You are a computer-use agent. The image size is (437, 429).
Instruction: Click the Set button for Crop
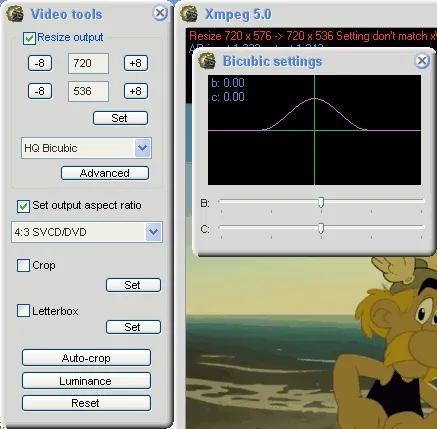tap(133, 285)
